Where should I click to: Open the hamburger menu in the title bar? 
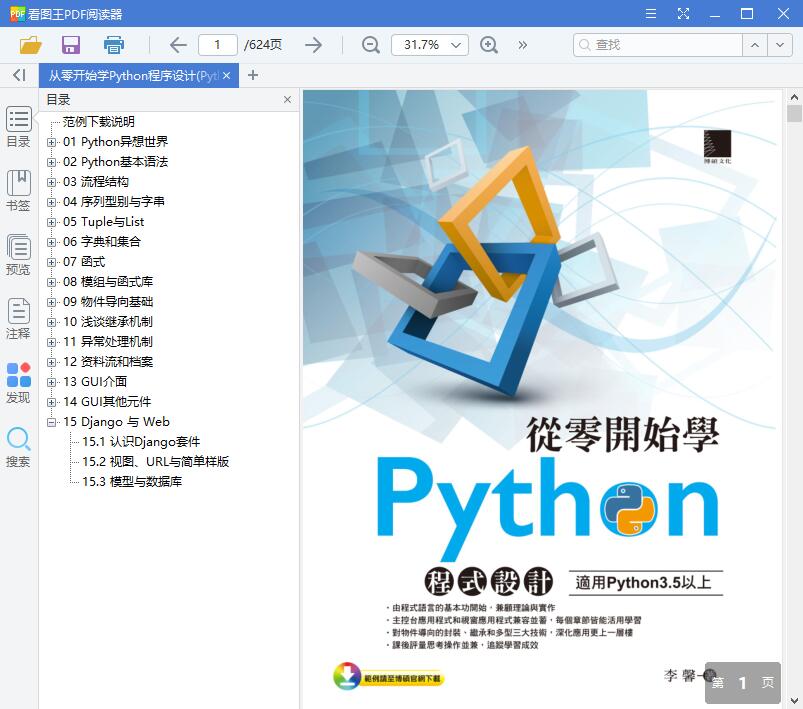coord(650,13)
